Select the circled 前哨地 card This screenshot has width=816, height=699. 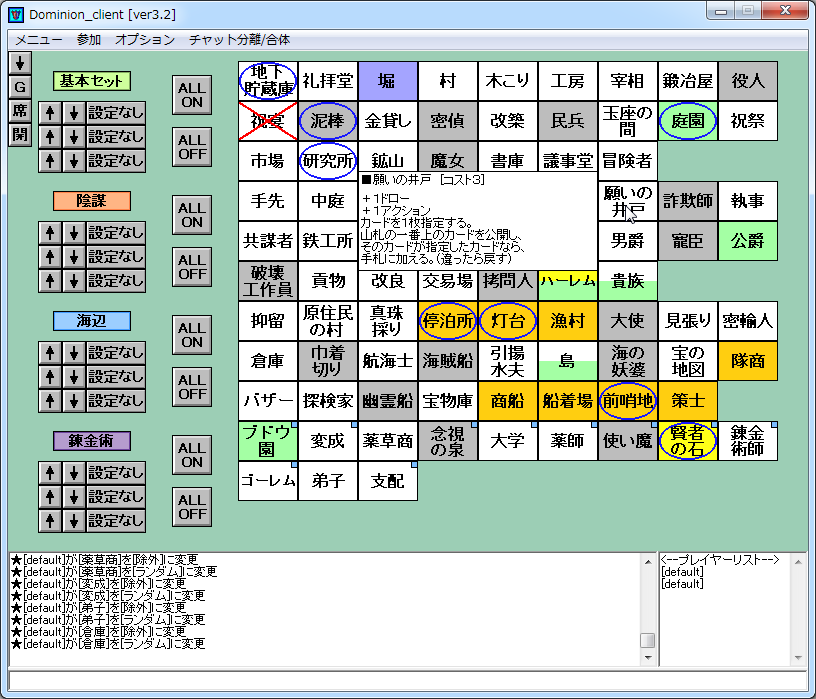click(x=628, y=401)
